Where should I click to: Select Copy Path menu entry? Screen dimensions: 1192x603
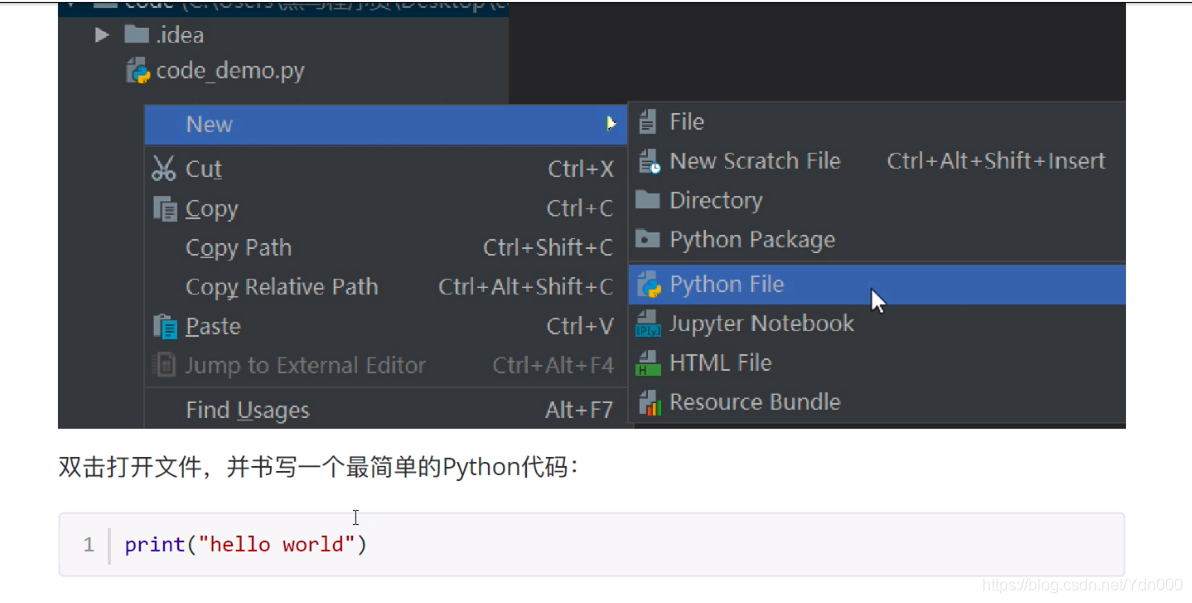(385, 248)
